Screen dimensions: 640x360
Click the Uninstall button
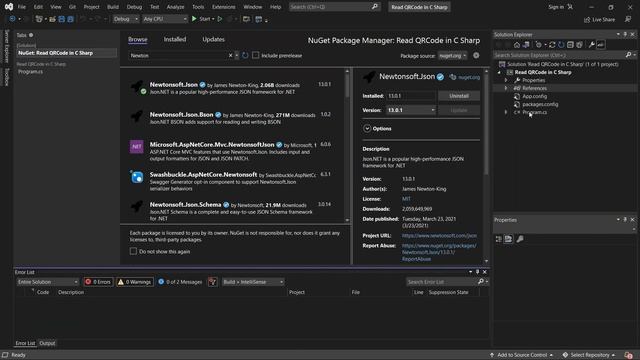[x=459, y=96]
